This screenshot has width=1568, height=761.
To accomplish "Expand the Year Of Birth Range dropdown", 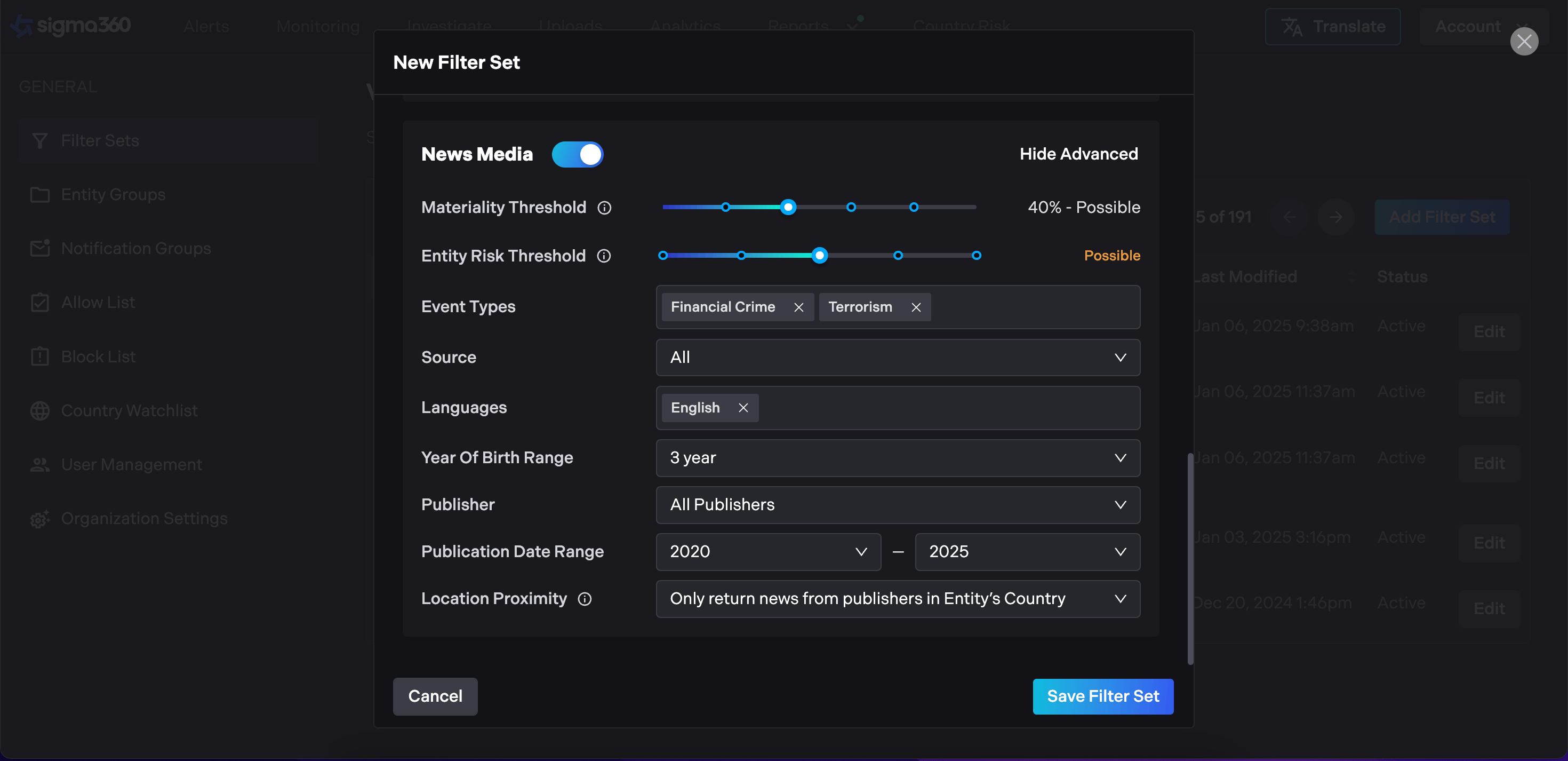I will tap(897, 457).
